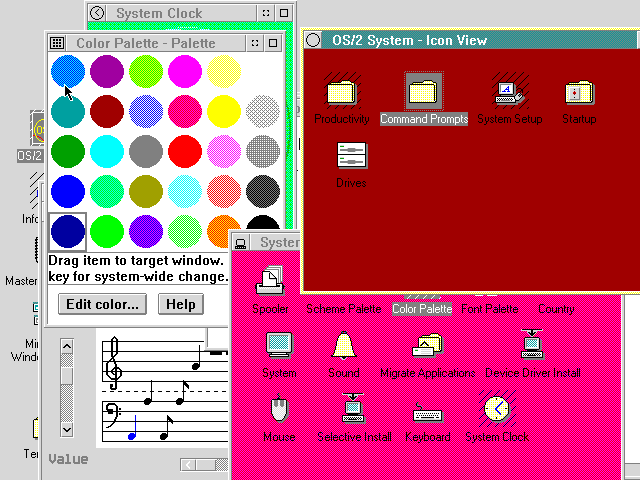The width and height of the screenshot is (640, 480).
Task: Pick the violet swatch in bottom row
Action: tap(146, 231)
